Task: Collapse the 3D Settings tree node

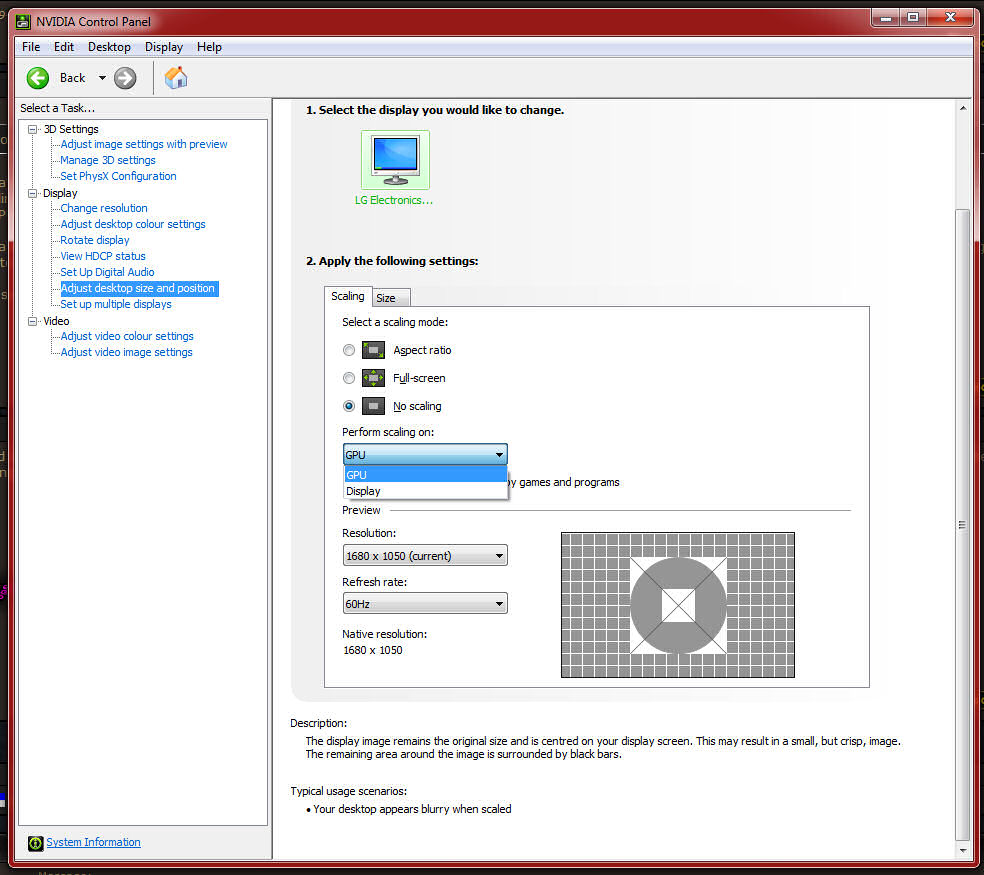Action: tap(33, 129)
